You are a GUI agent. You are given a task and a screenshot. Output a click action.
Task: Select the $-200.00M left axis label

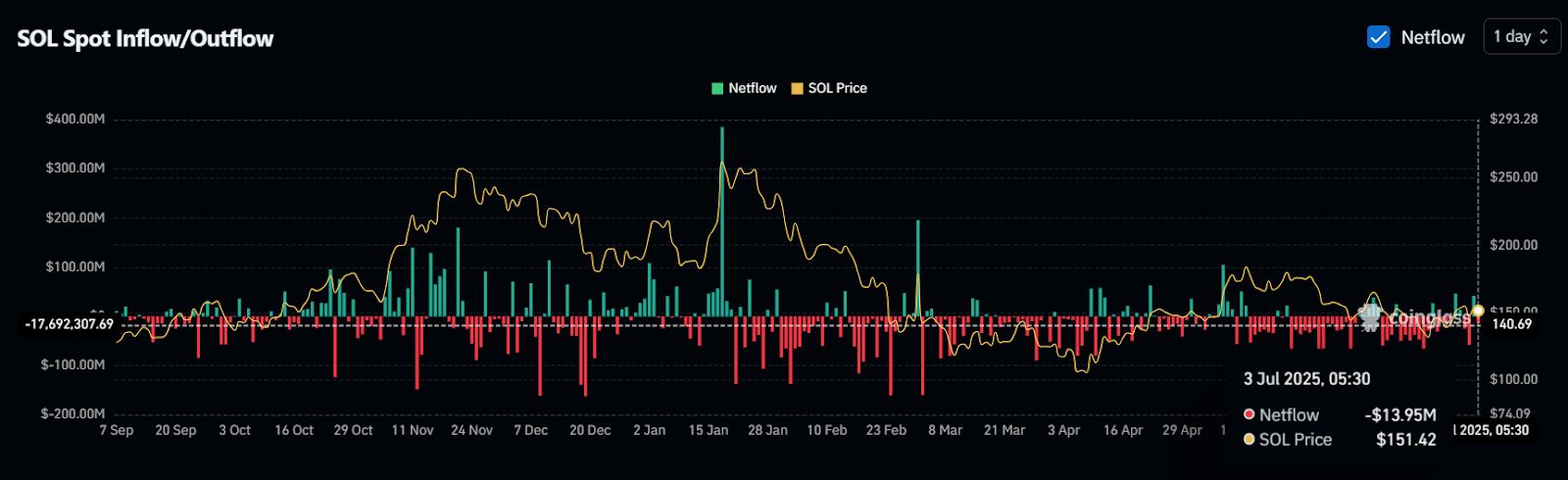(73, 413)
